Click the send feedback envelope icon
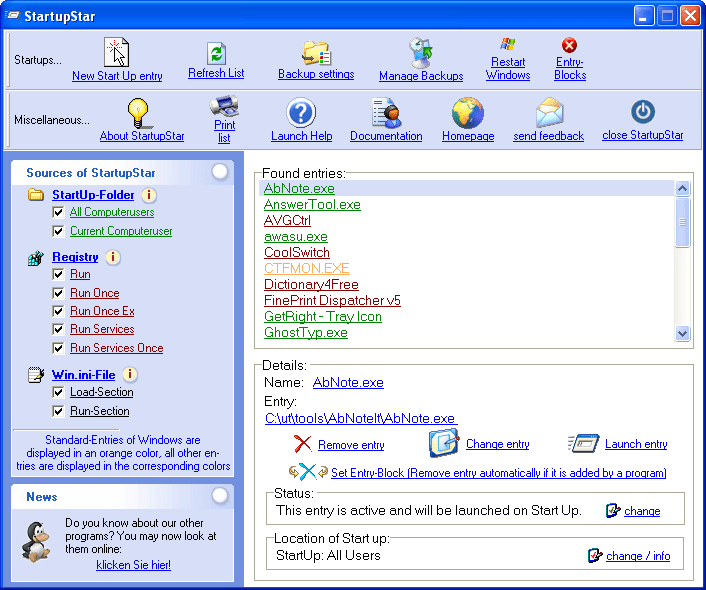 click(x=549, y=113)
